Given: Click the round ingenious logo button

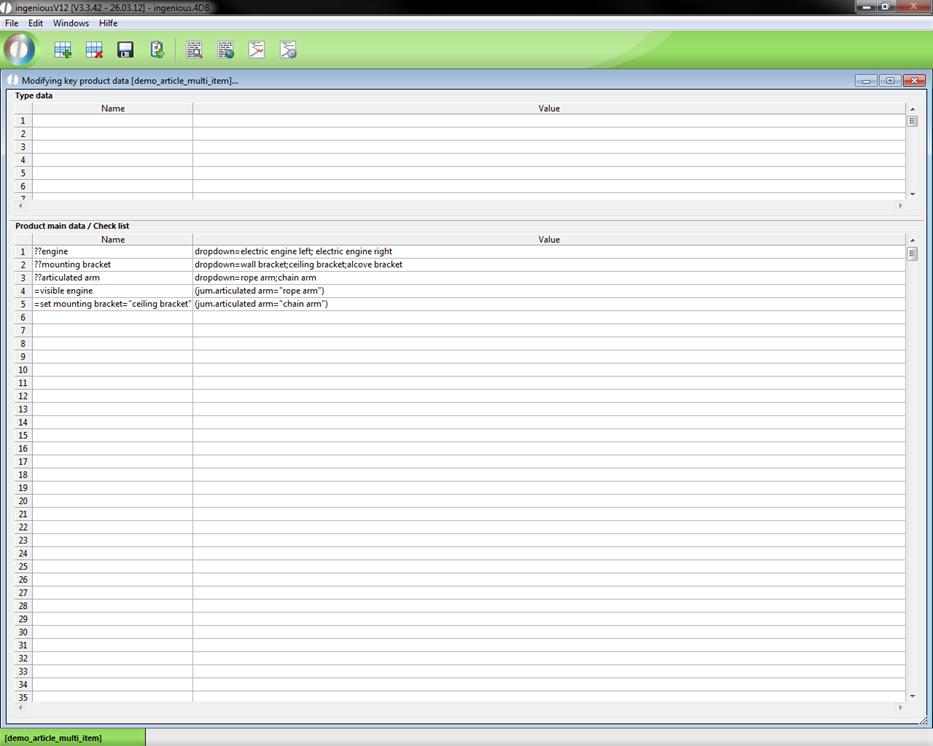Looking at the screenshot, I should pos(19,49).
